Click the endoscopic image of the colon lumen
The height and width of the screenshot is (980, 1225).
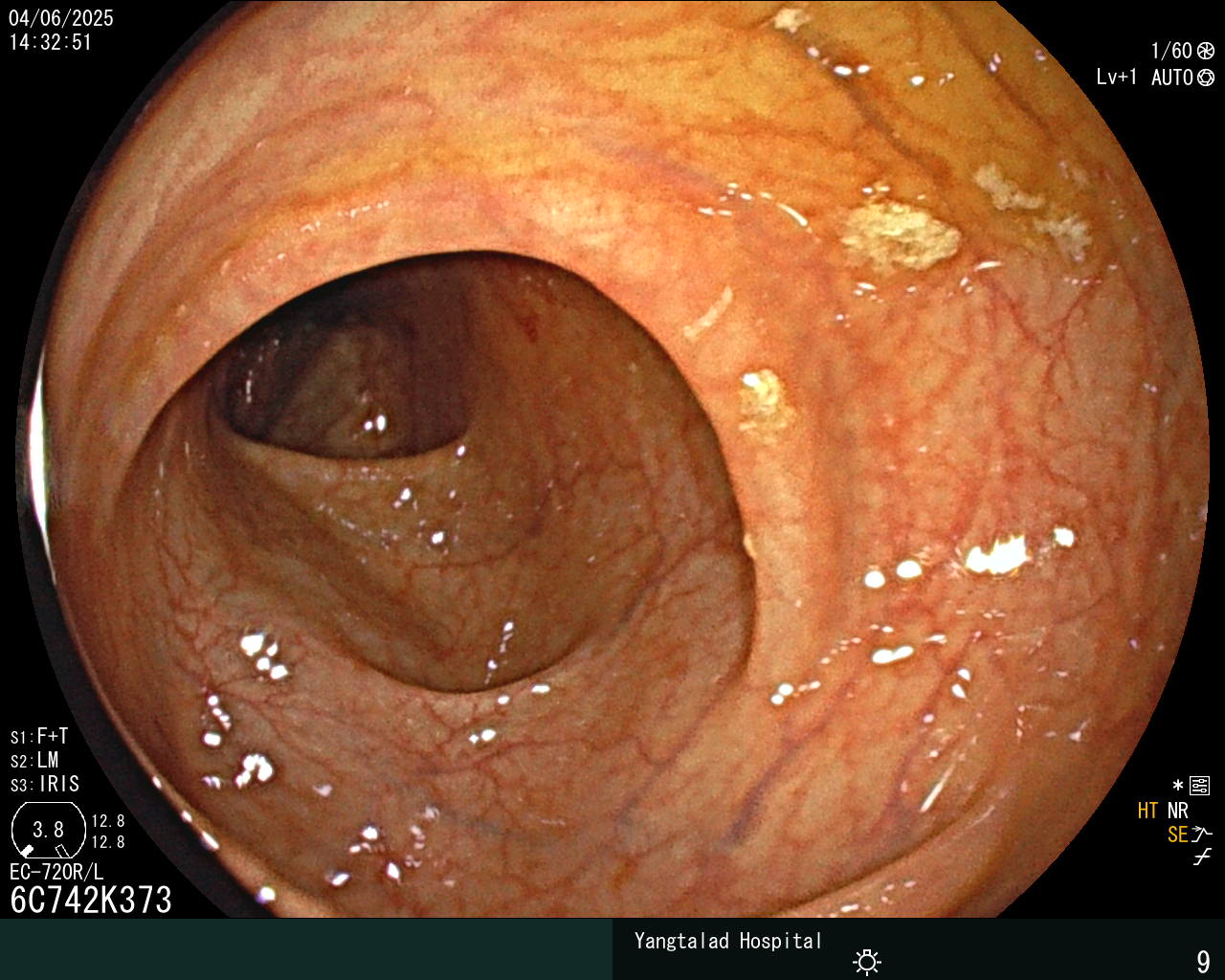tap(612, 459)
